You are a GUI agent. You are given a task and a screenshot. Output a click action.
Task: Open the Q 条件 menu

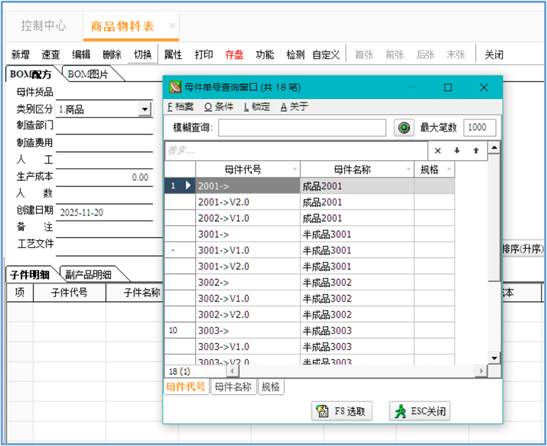coord(219,106)
